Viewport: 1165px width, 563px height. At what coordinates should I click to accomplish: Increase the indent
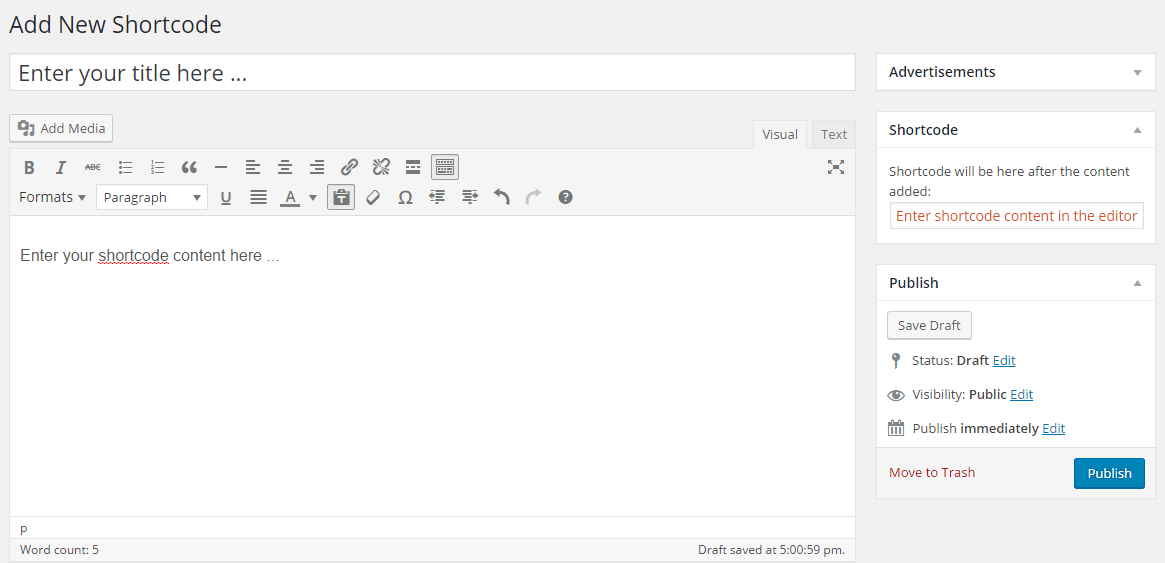(x=469, y=198)
